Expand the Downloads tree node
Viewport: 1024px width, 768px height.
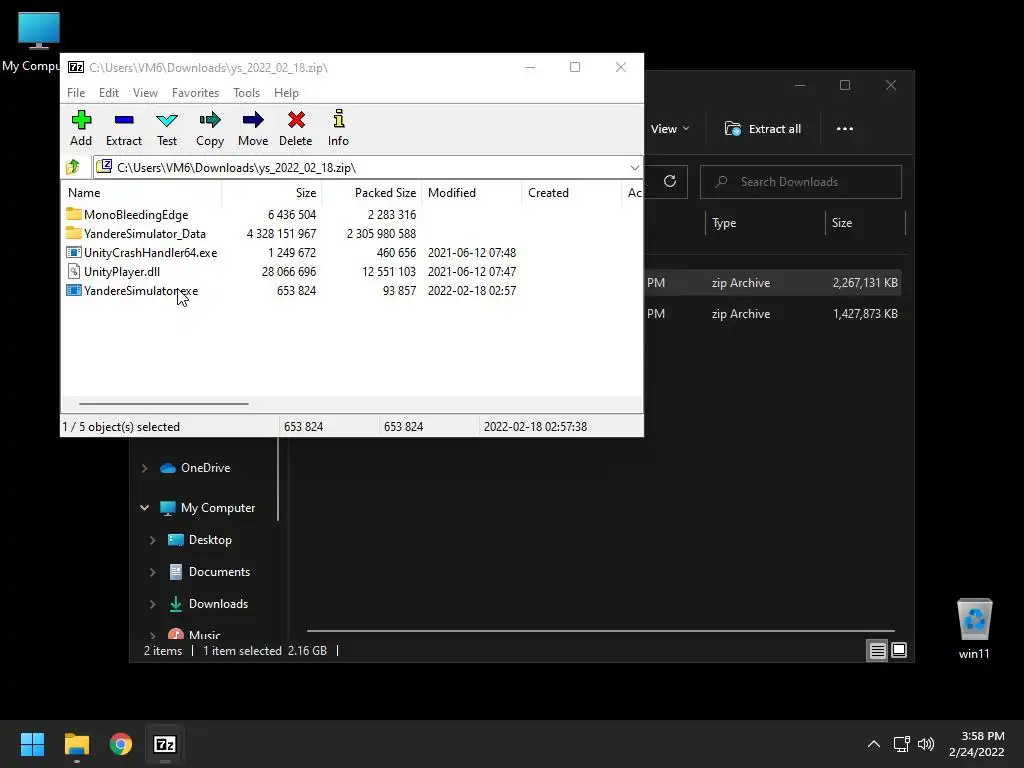pyautogui.click(x=152, y=604)
